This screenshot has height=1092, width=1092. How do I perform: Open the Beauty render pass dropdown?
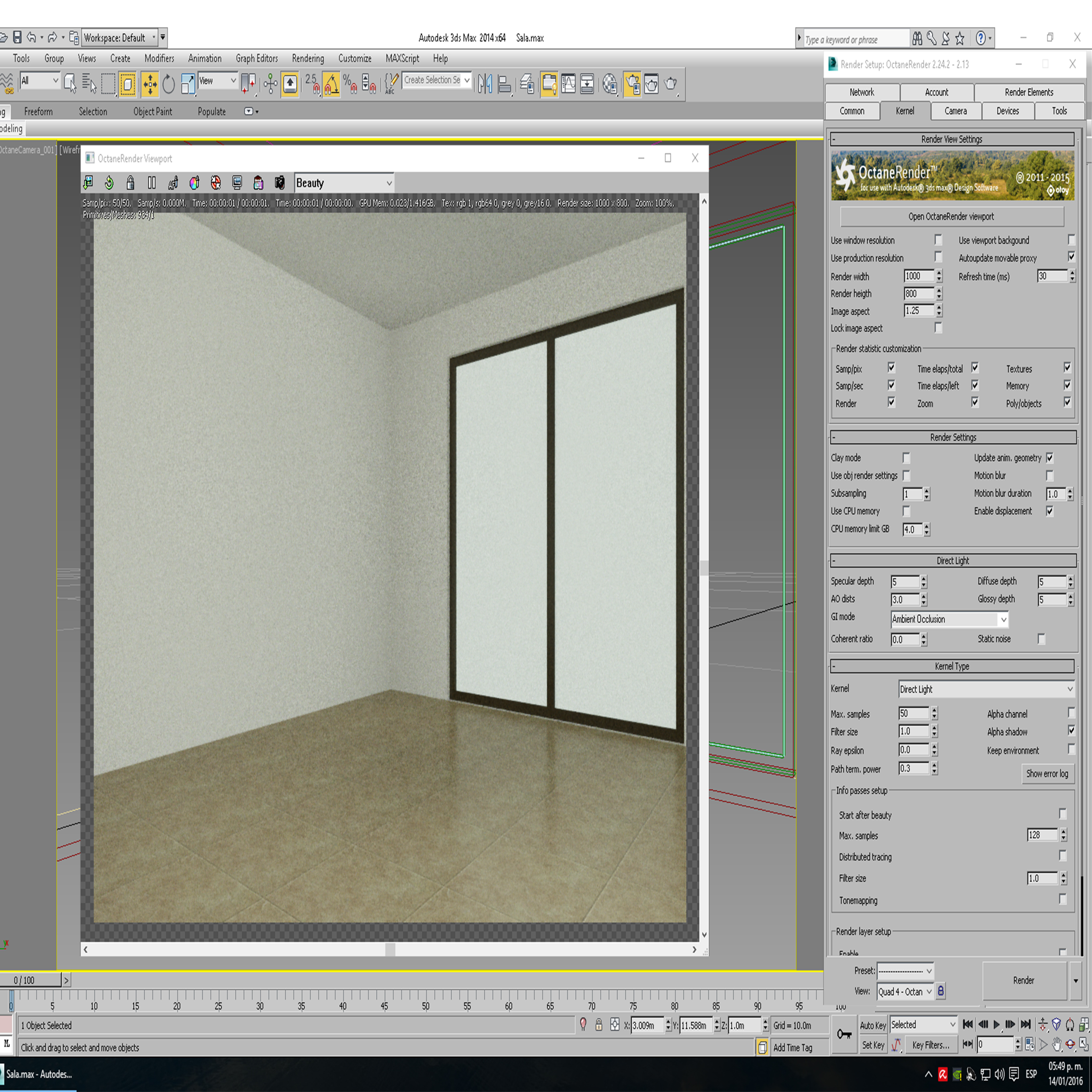pos(344,183)
